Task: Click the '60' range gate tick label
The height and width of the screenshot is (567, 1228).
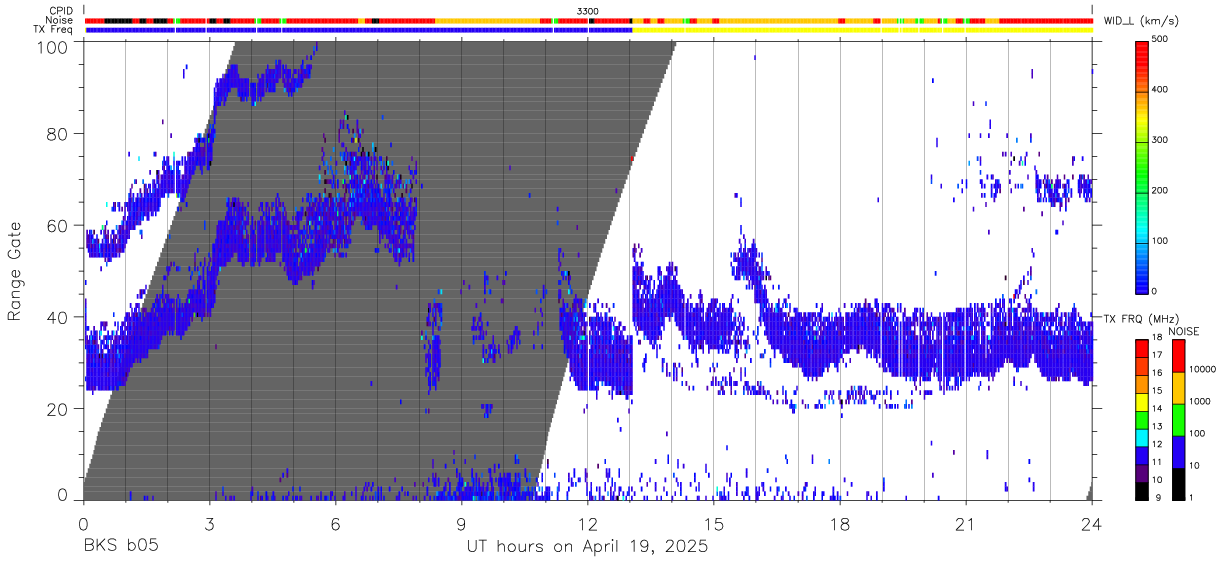Action: click(x=57, y=226)
